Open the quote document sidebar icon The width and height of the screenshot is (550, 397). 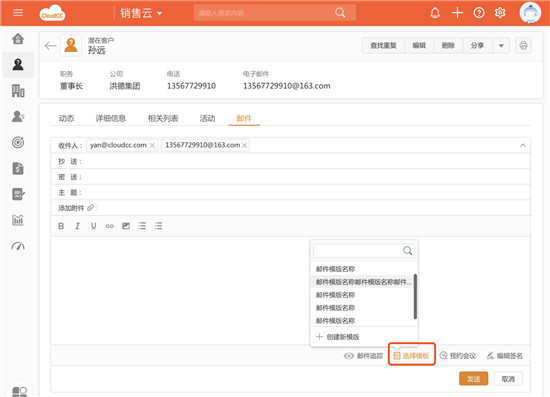click(18, 168)
